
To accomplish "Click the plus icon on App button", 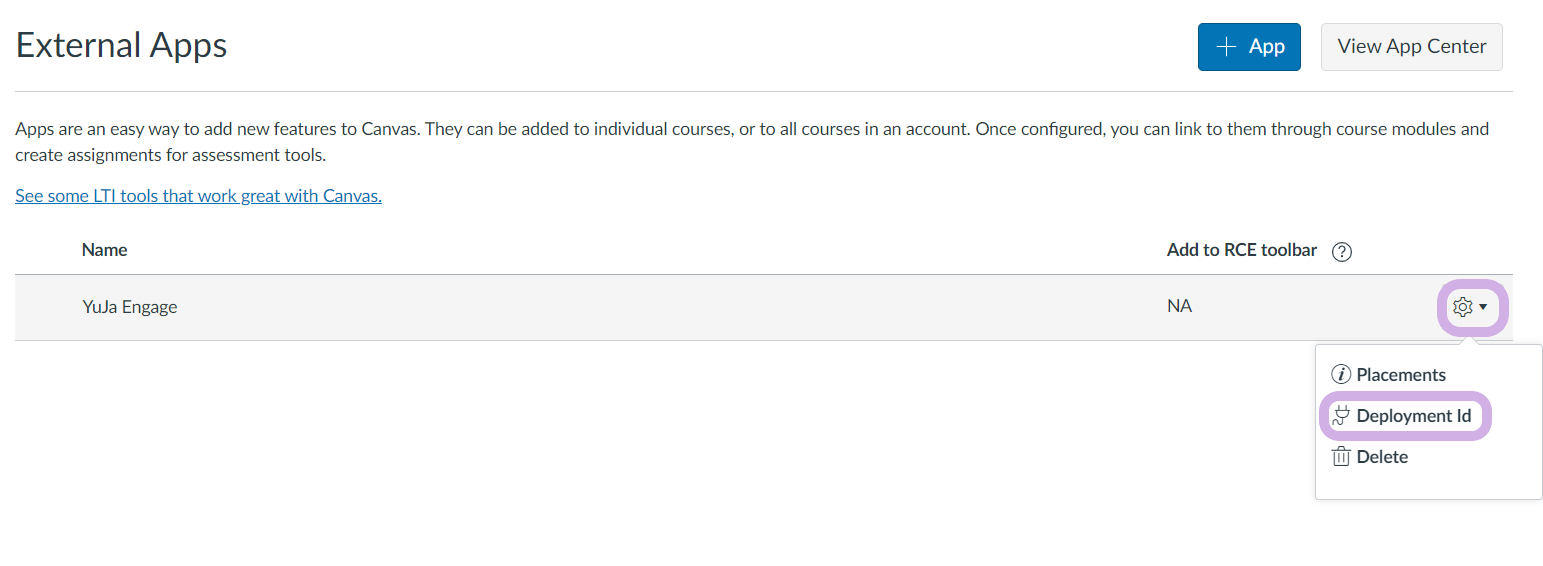I will (x=1226, y=47).
